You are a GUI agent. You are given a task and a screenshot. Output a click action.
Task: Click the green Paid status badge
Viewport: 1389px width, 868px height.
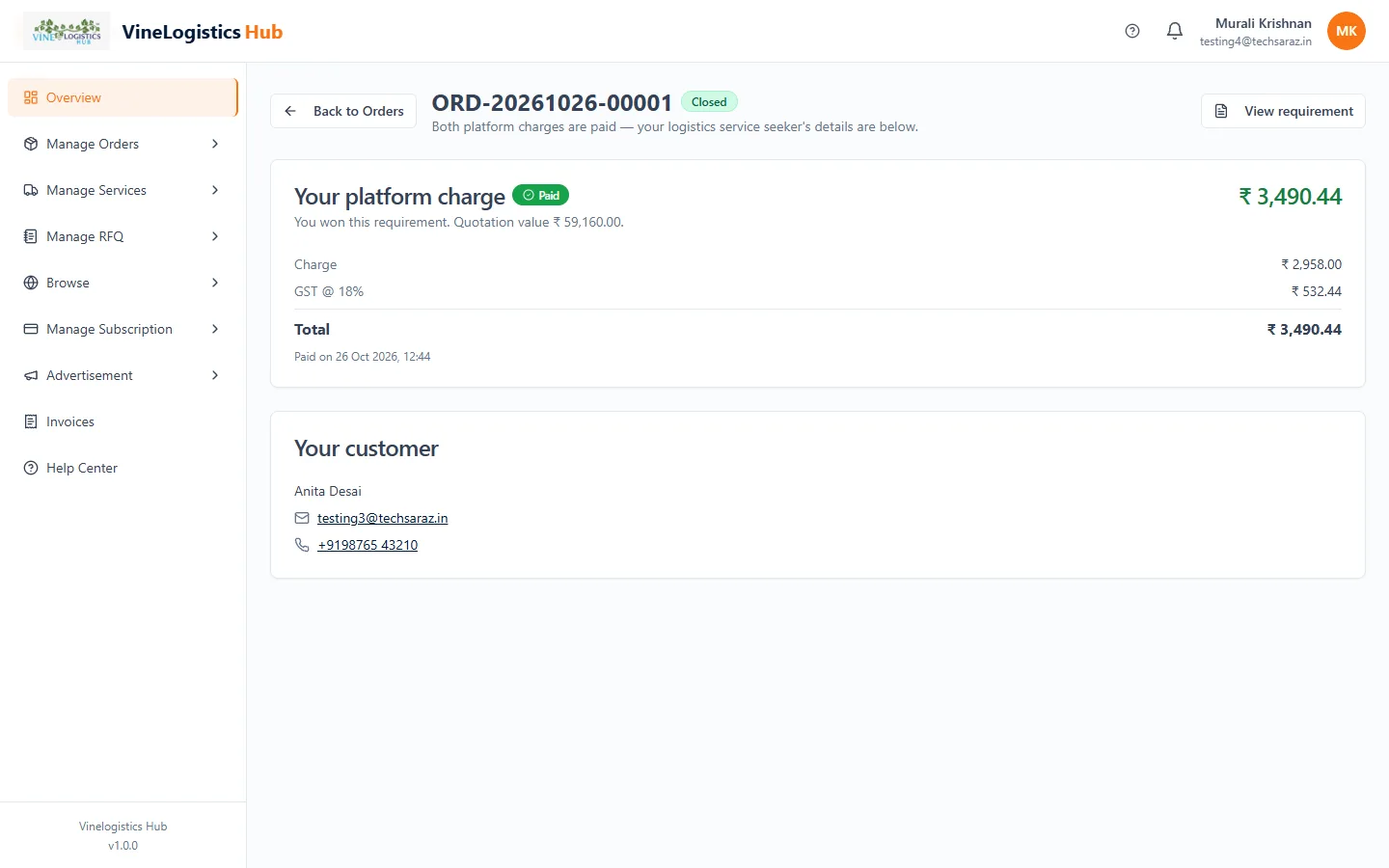[x=540, y=195]
